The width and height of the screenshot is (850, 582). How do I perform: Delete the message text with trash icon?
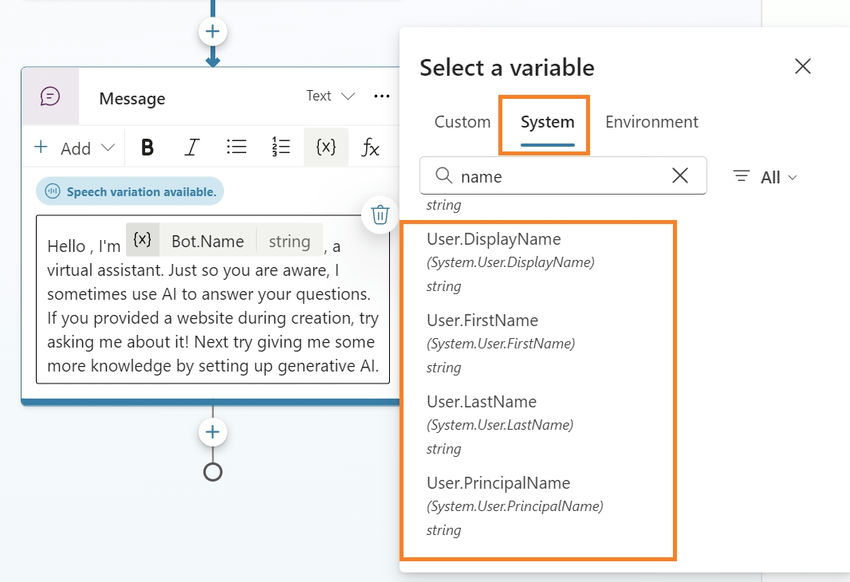(x=380, y=214)
